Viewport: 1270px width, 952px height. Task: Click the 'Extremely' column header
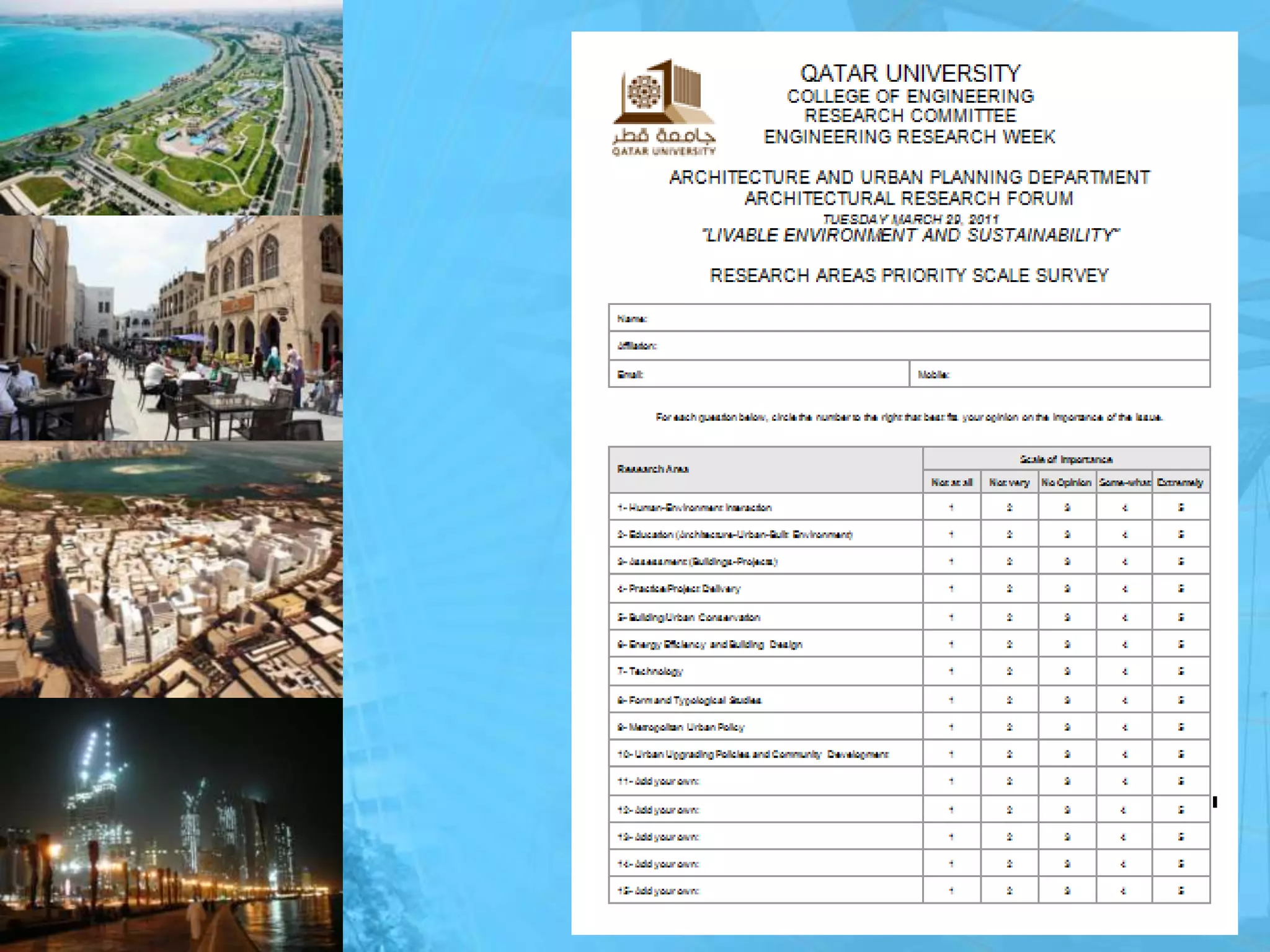(1180, 482)
